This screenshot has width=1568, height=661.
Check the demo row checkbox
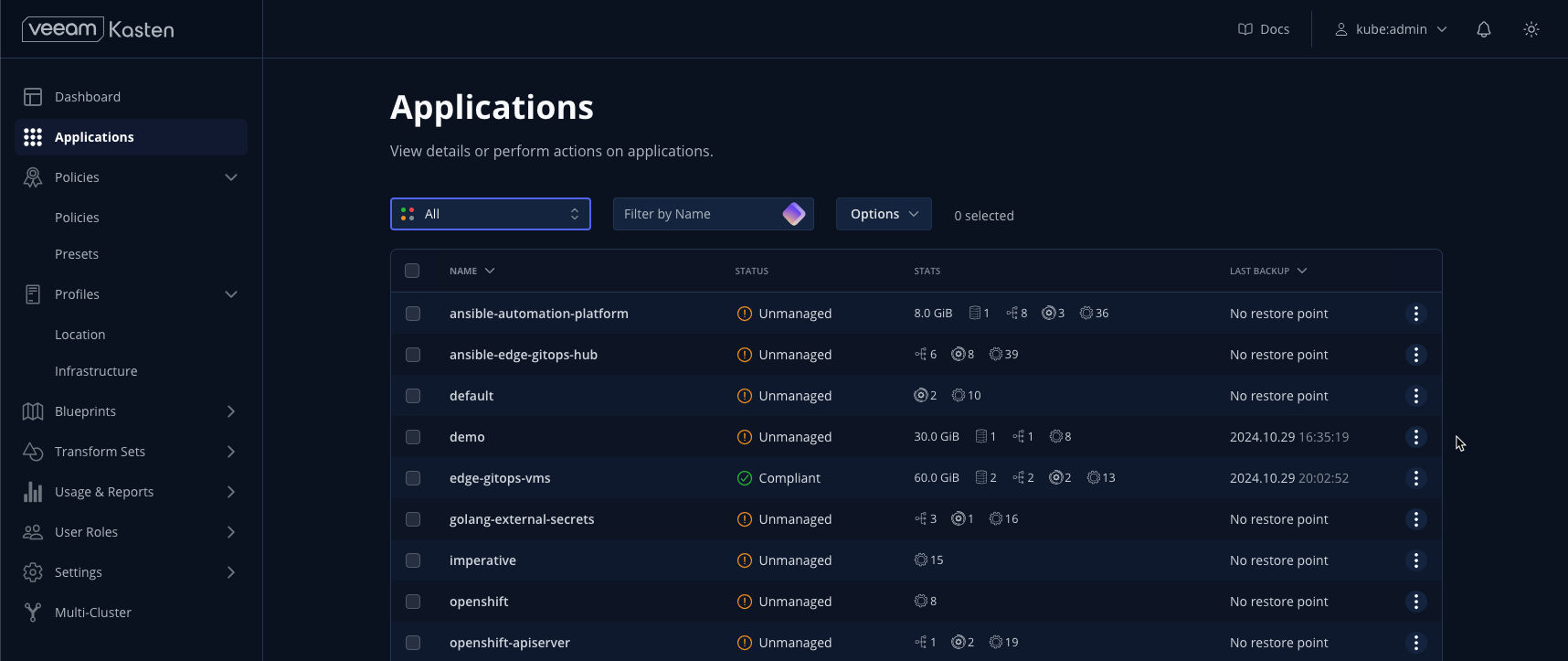click(x=413, y=437)
